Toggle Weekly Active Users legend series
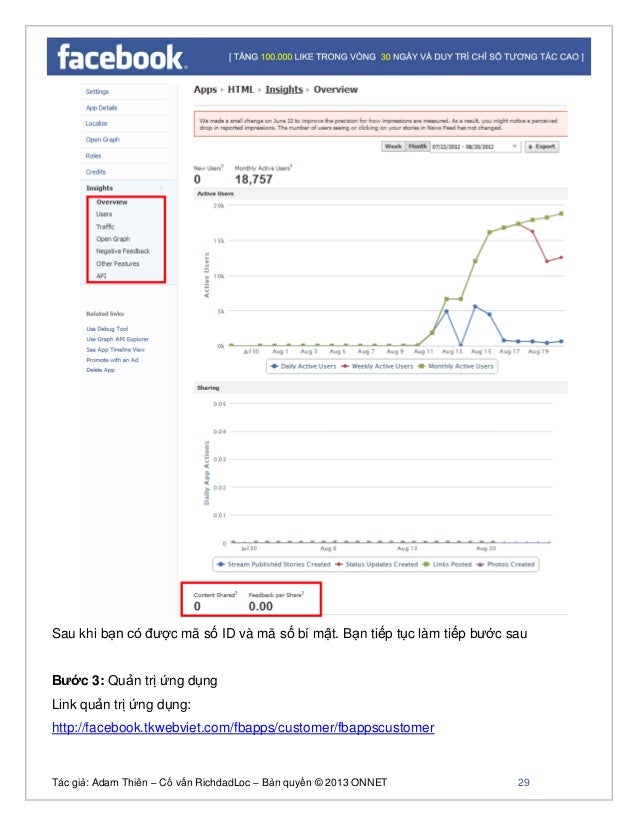The image size is (638, 826). tap(377, 366)
